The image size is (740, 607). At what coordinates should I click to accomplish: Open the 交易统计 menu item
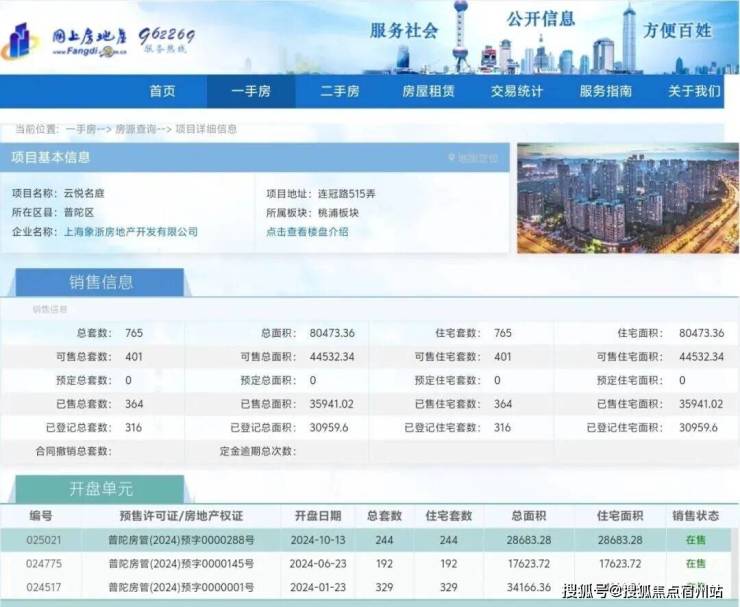tap(517, 91)
